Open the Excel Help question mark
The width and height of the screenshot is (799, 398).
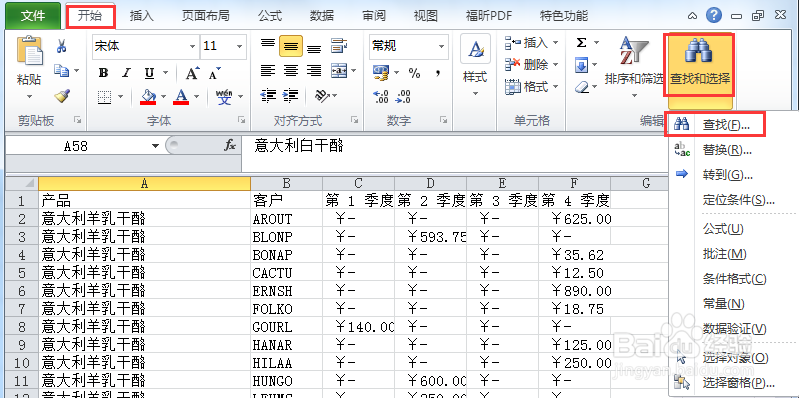point(715,15)
